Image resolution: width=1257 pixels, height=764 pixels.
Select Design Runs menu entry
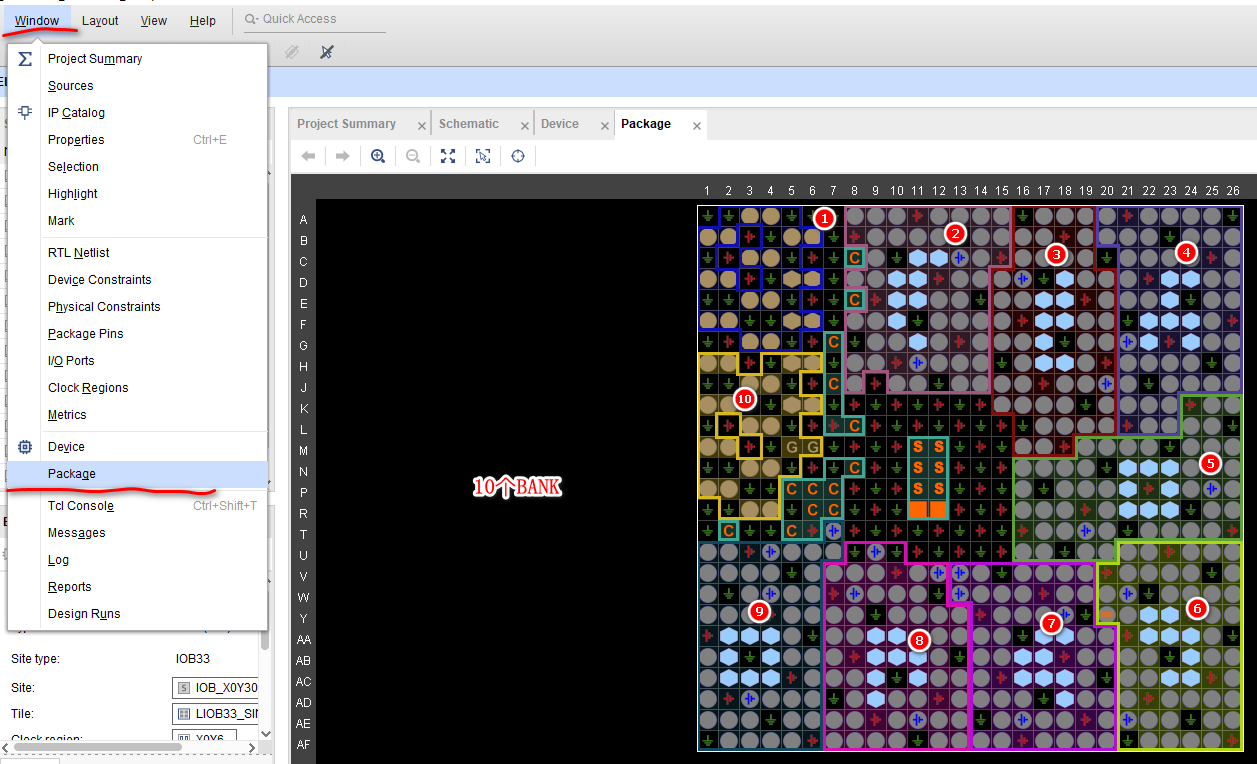tap(137, 614)
